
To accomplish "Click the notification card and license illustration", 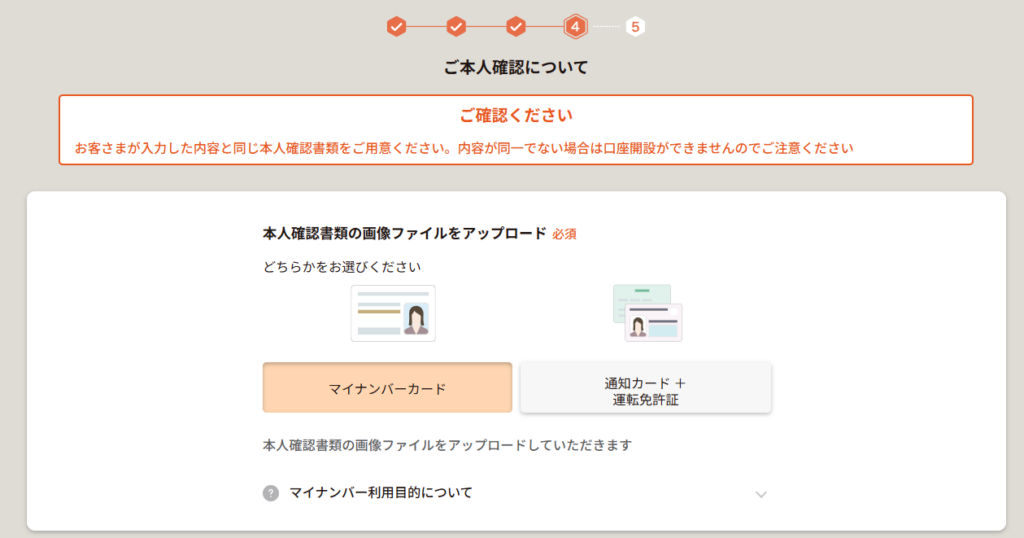I will point(648,313).
